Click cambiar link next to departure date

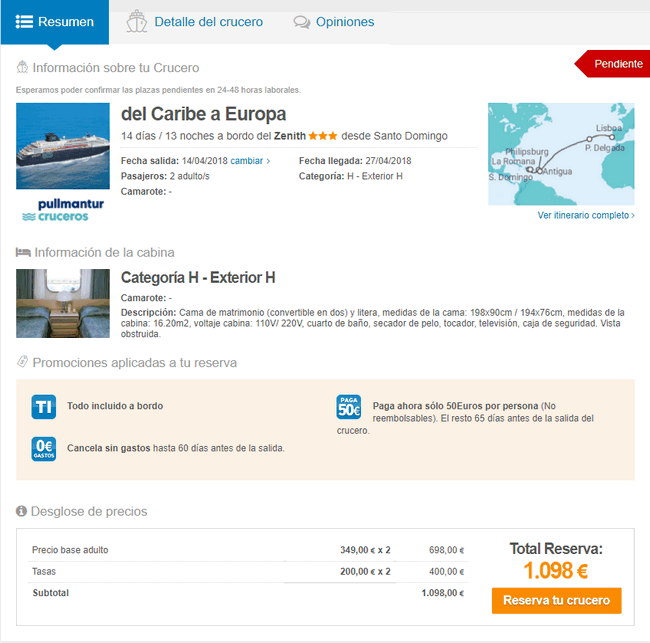pyautogui.click(x=250, y=160)
